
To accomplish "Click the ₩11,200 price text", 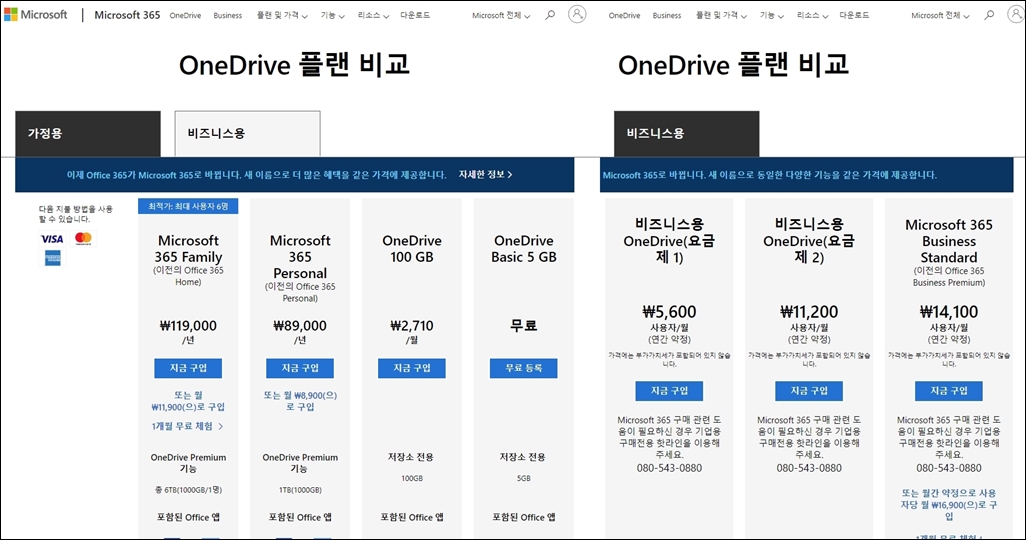I will click(x=809, y=312).
